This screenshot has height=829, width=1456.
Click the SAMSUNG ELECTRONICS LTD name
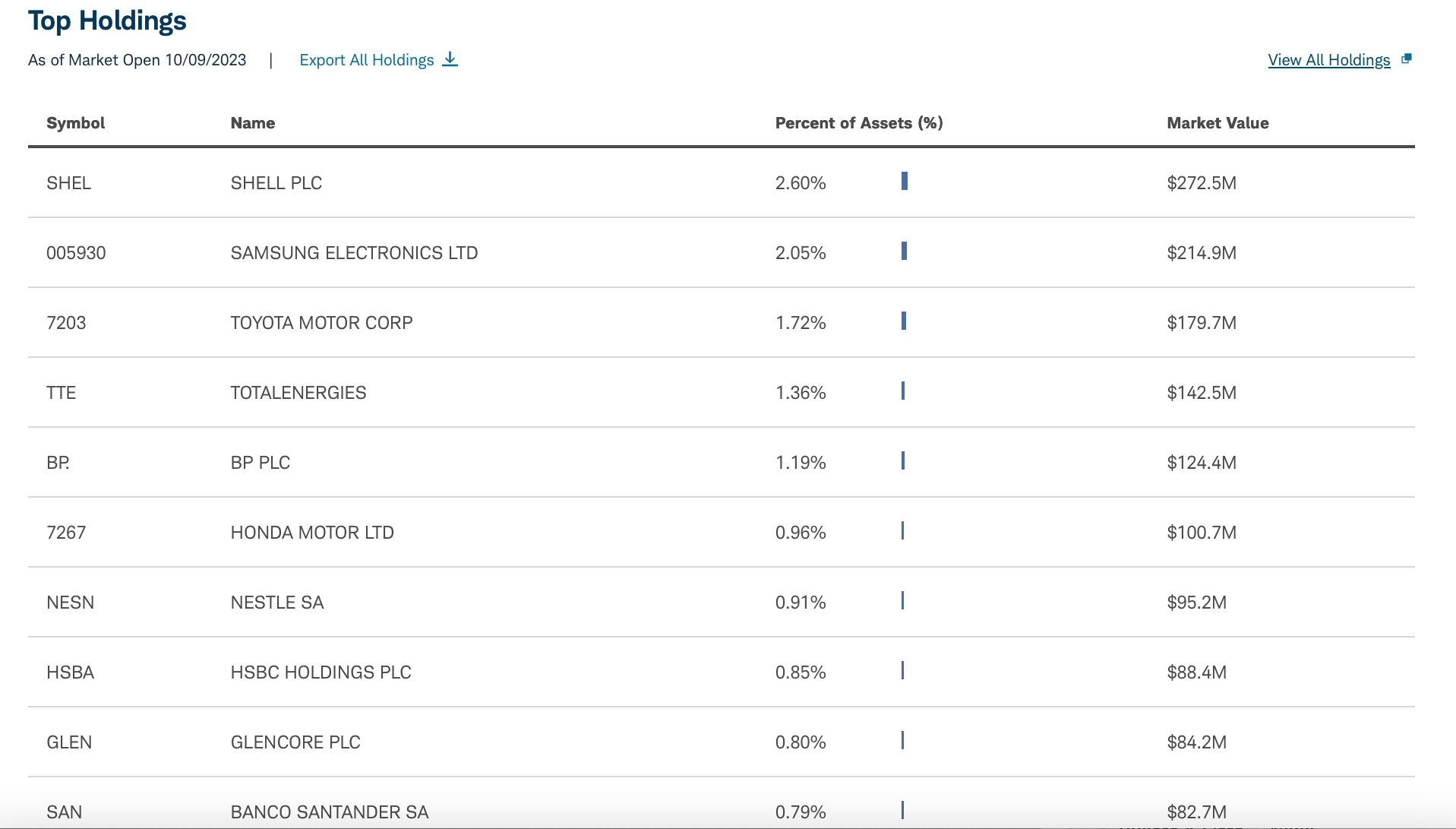tap(354, 253)
